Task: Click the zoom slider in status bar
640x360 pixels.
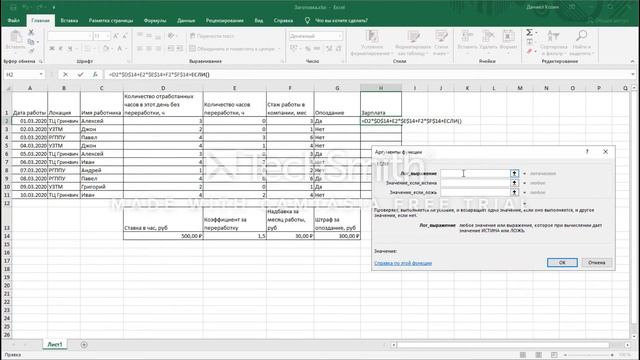Action: point(589,355)
